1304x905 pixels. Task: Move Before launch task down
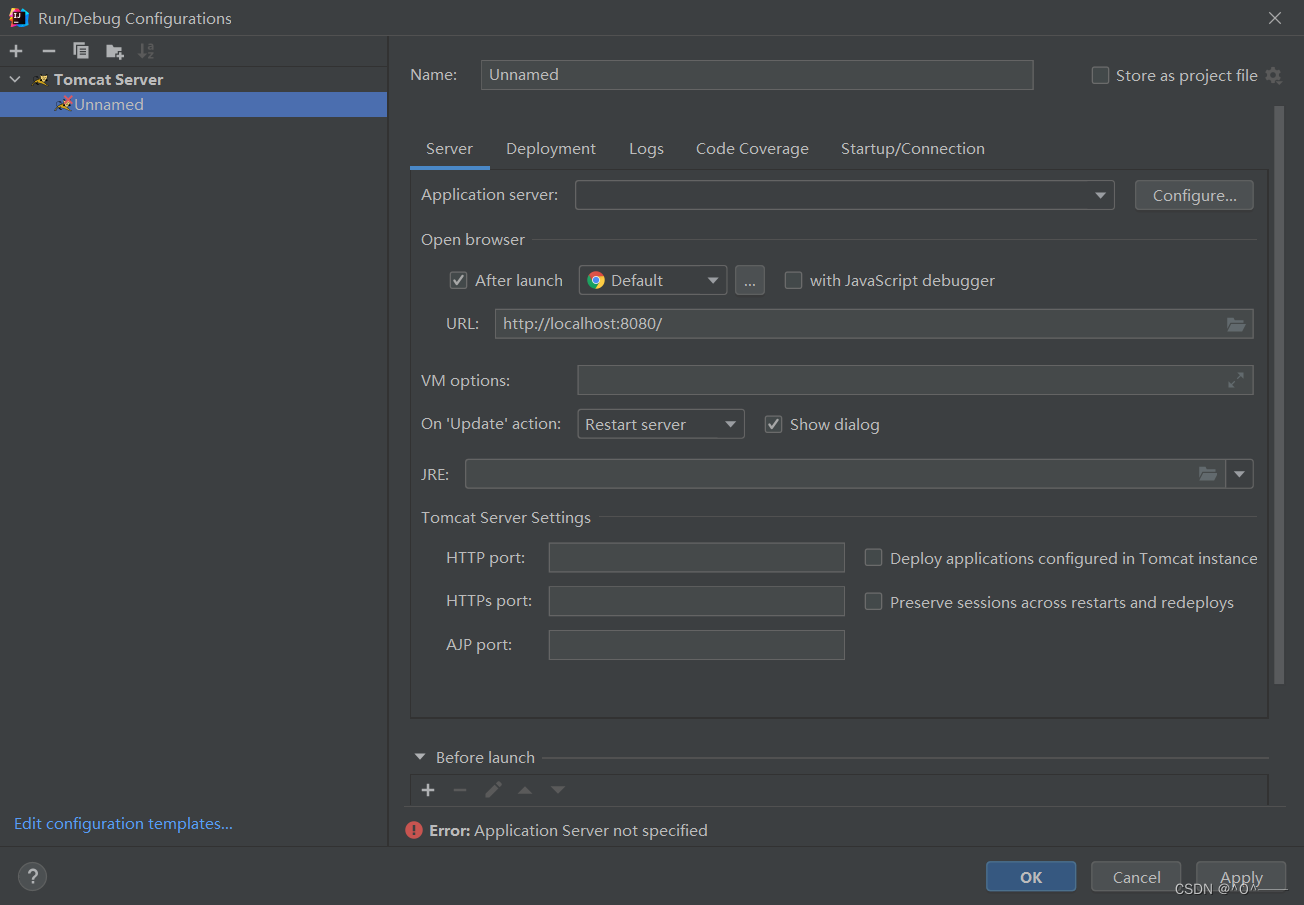pos(558,790)
